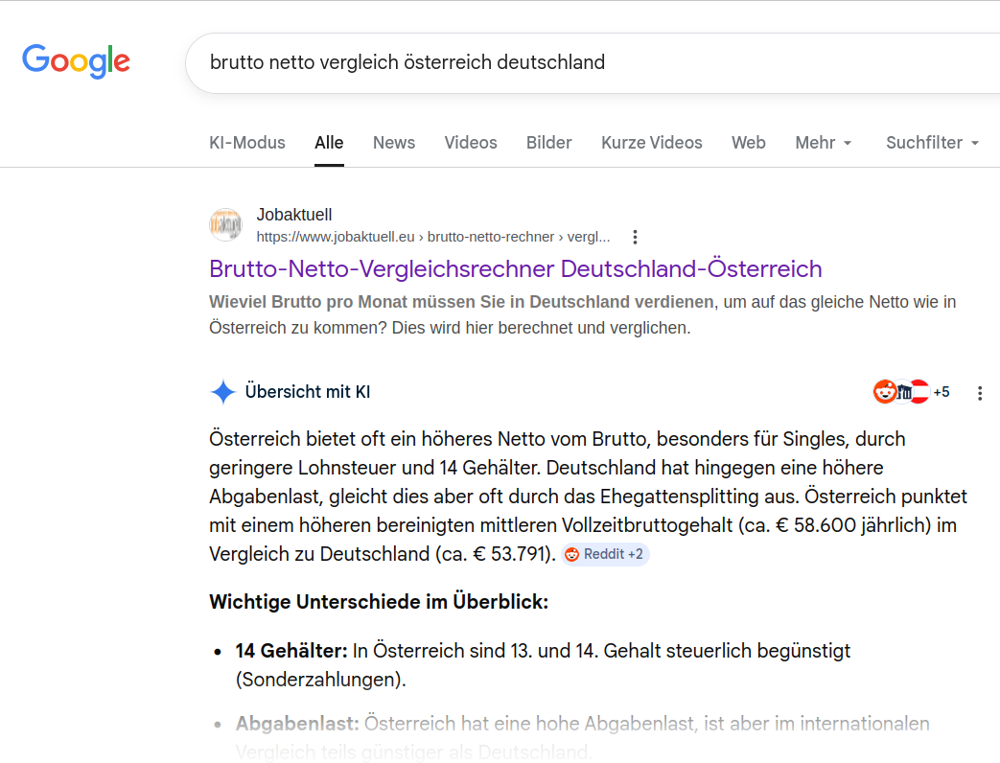Switch to the KI-Modus tab

[x=247, y=143]
